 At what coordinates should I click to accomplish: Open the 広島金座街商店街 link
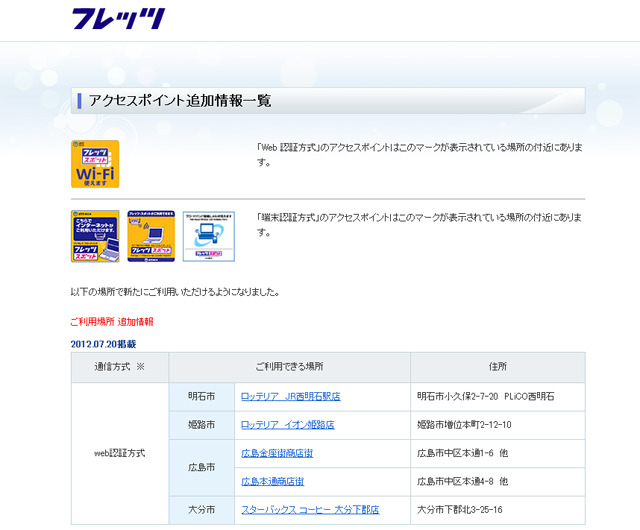pyautogui.click(x=277, y=453)
